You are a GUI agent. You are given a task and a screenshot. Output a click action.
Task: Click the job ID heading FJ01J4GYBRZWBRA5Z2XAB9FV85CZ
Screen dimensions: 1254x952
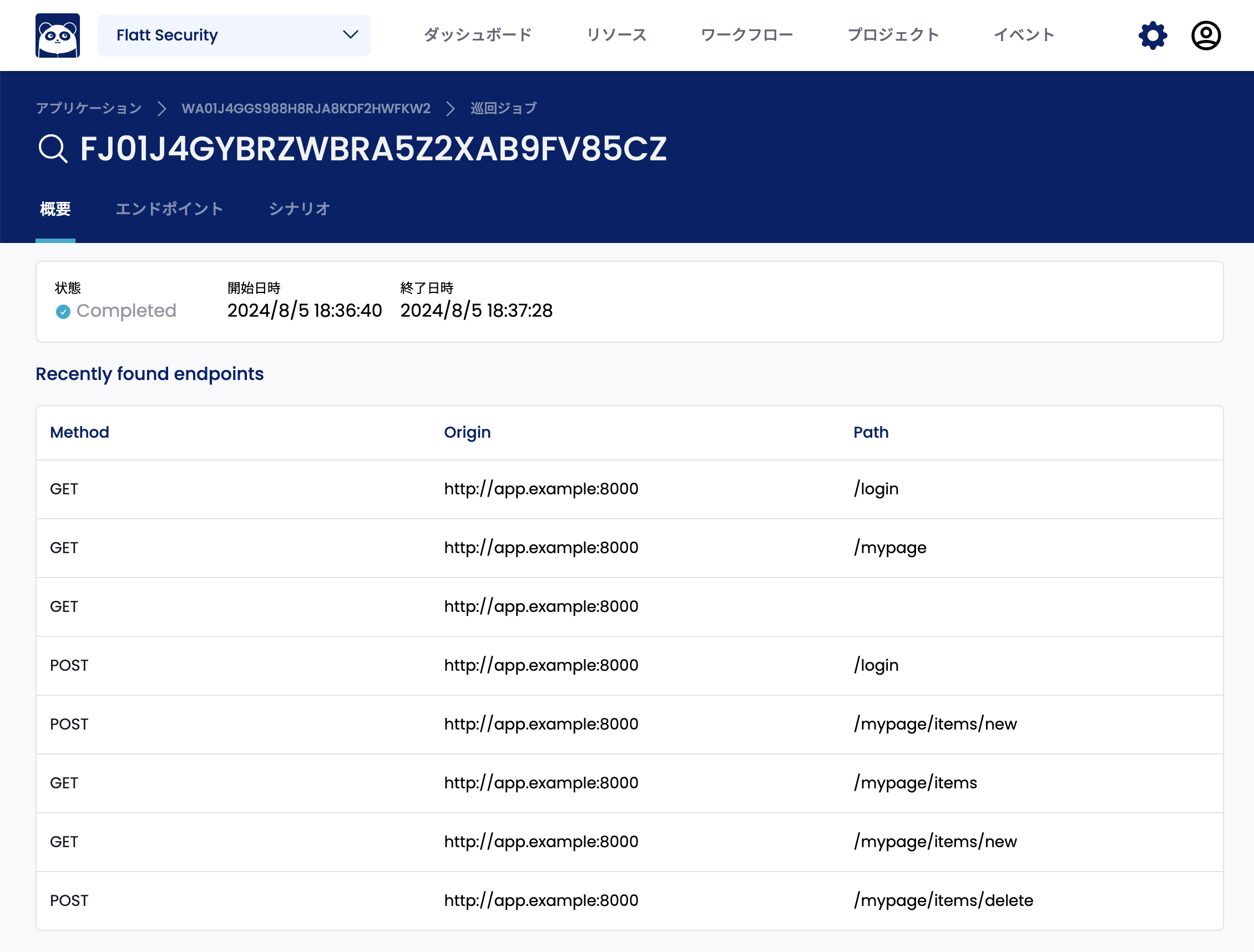pos(373,149)
